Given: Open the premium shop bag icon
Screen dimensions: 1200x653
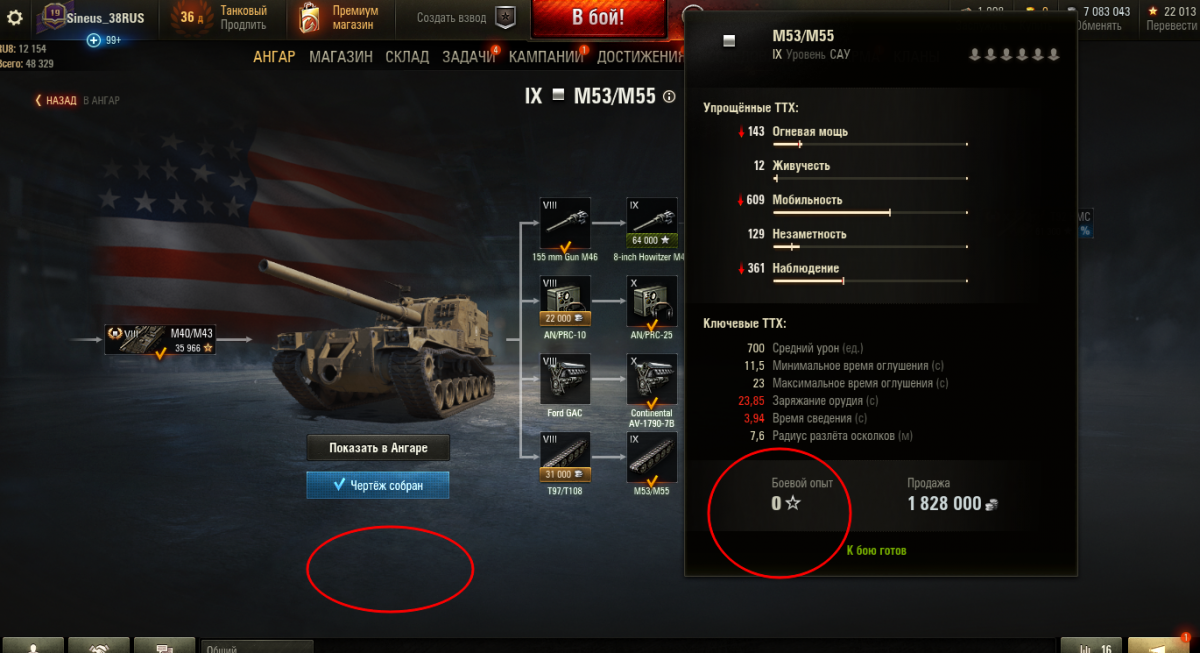Looking at the screenshot, I should coord(310,18).
